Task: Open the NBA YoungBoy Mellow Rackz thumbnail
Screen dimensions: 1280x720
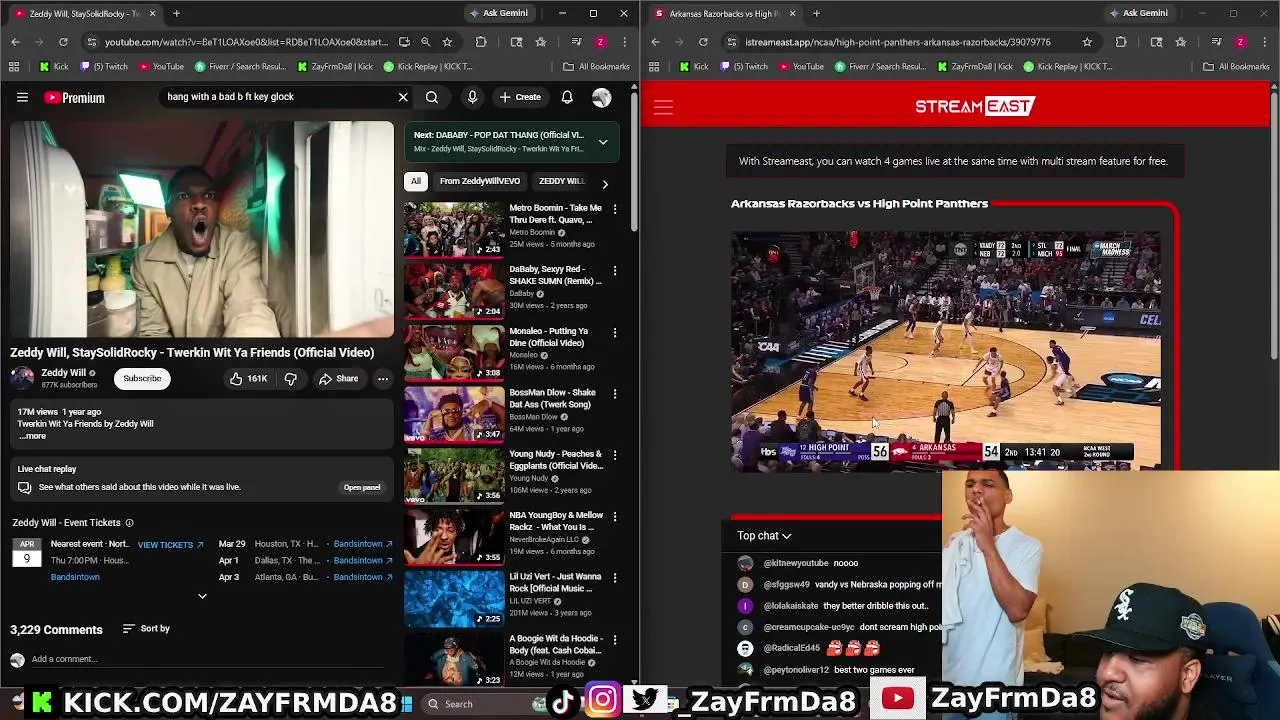Action: [x=454, y=537]
